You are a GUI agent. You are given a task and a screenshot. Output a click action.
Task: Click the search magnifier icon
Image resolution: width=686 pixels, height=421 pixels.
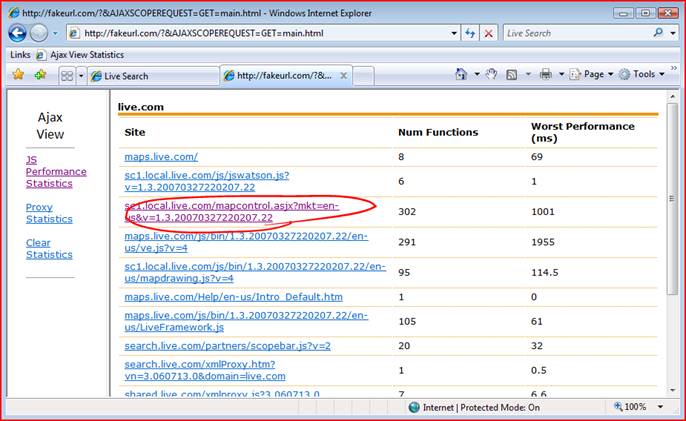coord(658,33)
